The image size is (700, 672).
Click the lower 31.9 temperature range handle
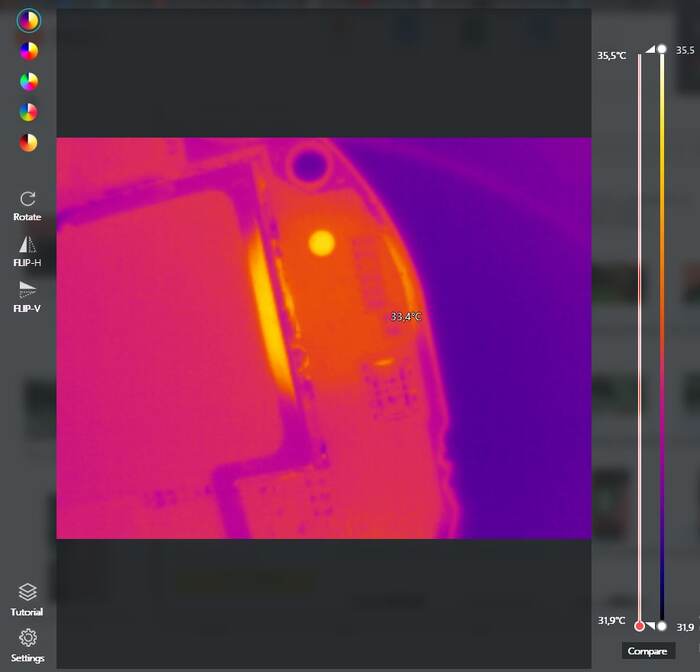[661, 626]
